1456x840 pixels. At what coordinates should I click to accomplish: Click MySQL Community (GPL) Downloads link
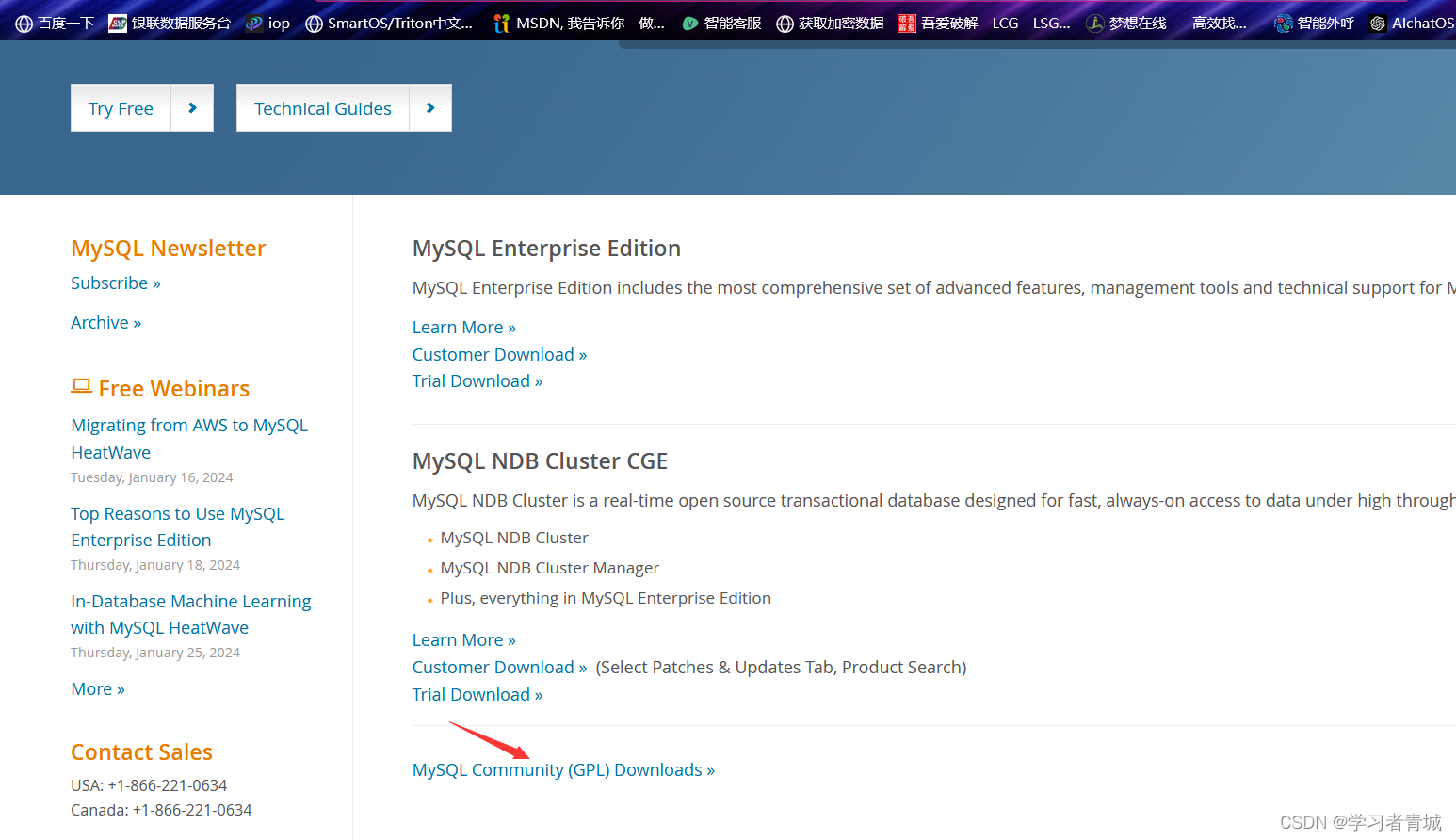pos(562,769)
